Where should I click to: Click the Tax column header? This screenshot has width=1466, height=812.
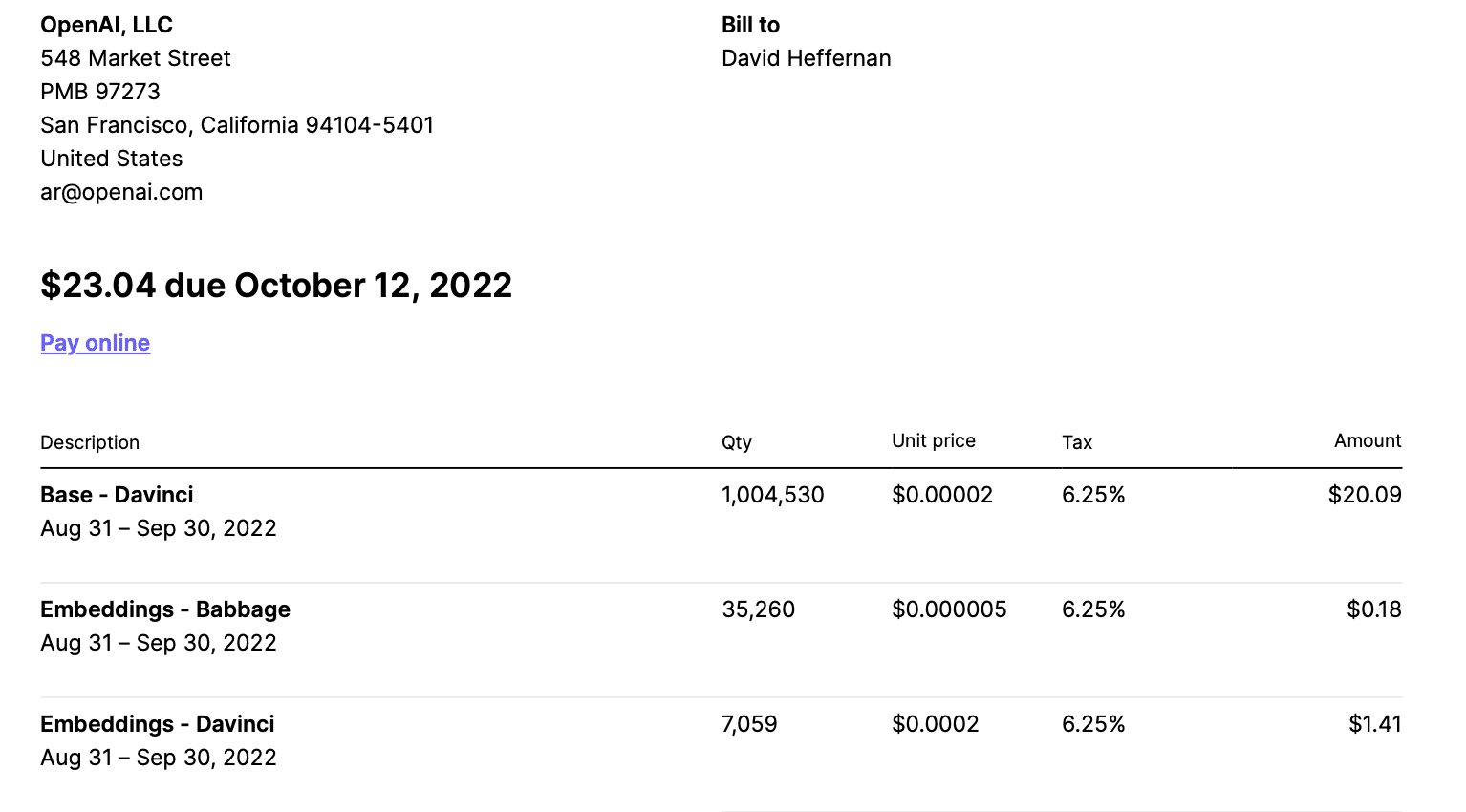click(1076, 442)
